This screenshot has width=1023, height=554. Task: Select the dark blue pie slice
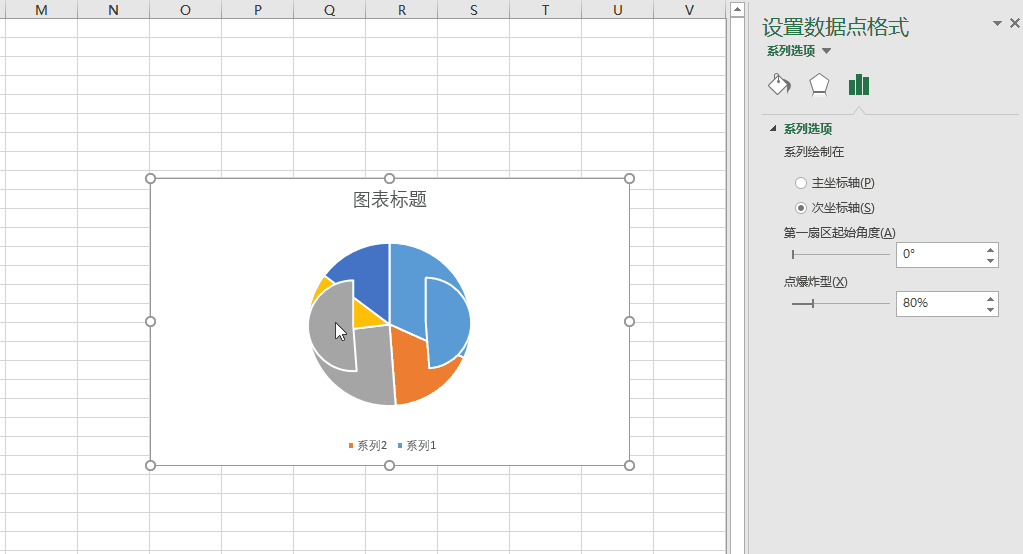coord(365,277)
